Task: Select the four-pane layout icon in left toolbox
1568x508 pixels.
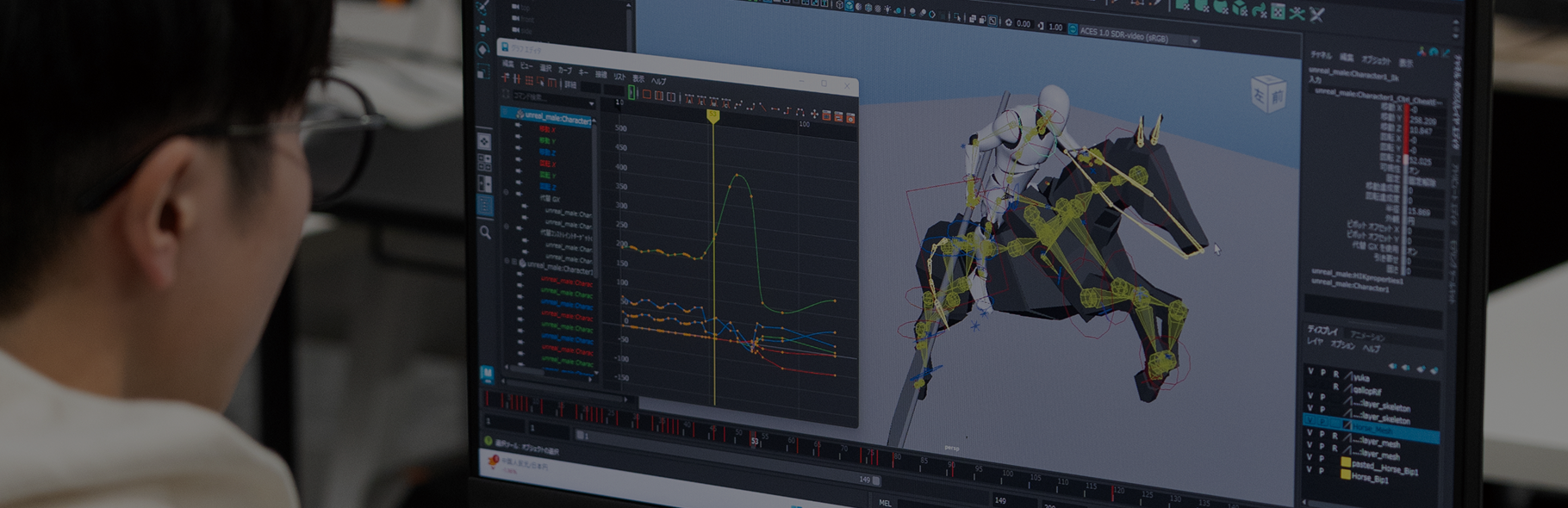Action: click(x=484, y=162)
